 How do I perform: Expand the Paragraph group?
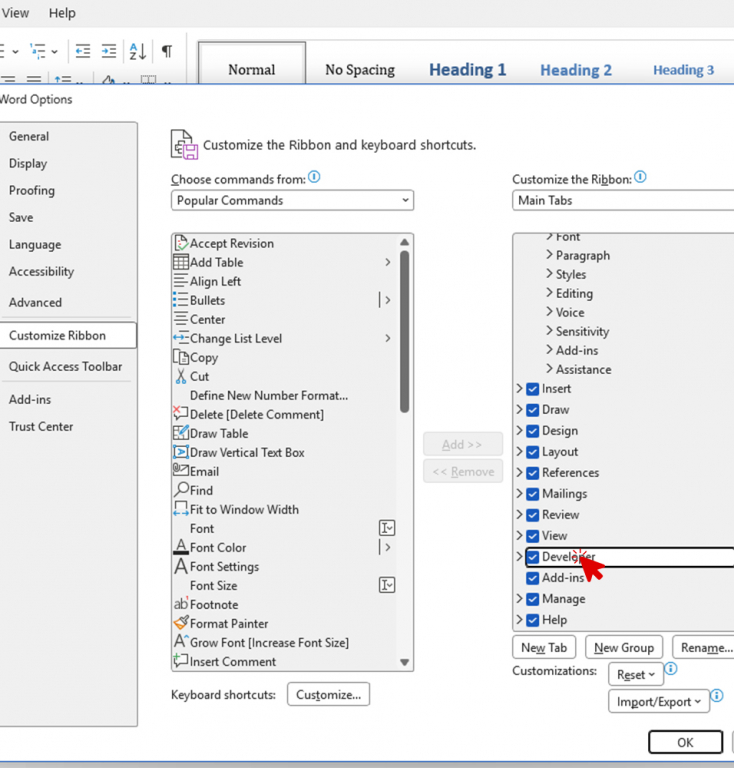click(x=549, y=255)
